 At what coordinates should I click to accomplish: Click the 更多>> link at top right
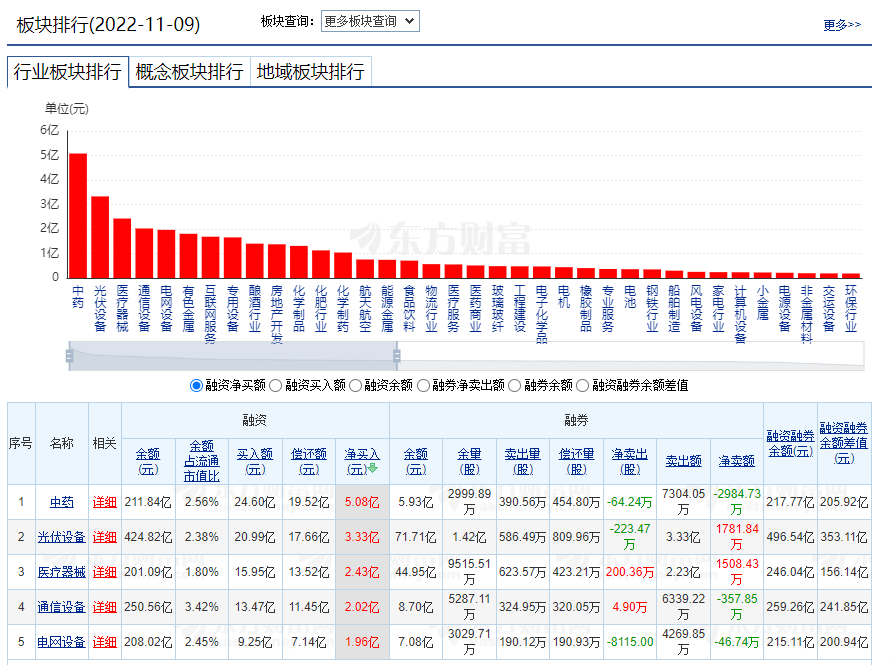pos(842,25)
